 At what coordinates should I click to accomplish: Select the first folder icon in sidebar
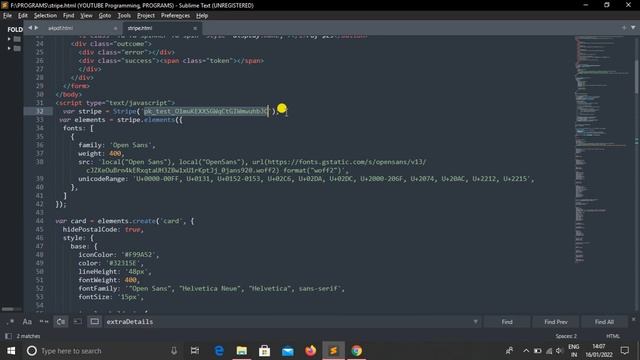tap(17, 39)
